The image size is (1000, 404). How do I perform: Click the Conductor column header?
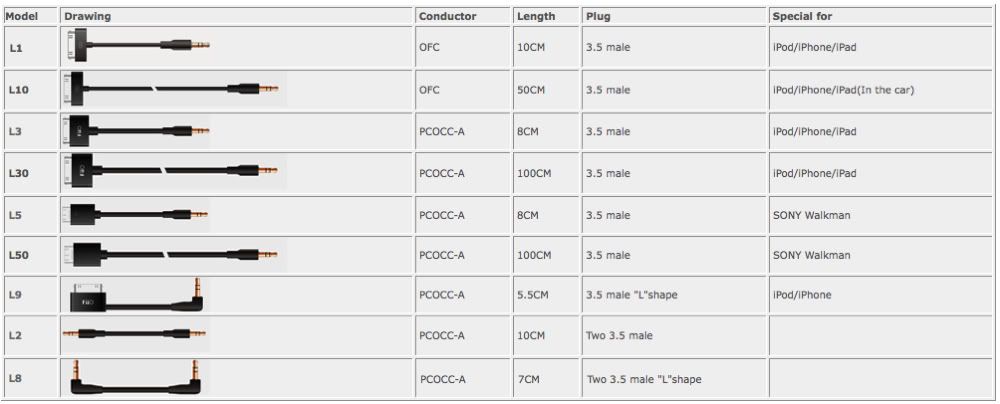pyautogui.click(x=447, y=16)
